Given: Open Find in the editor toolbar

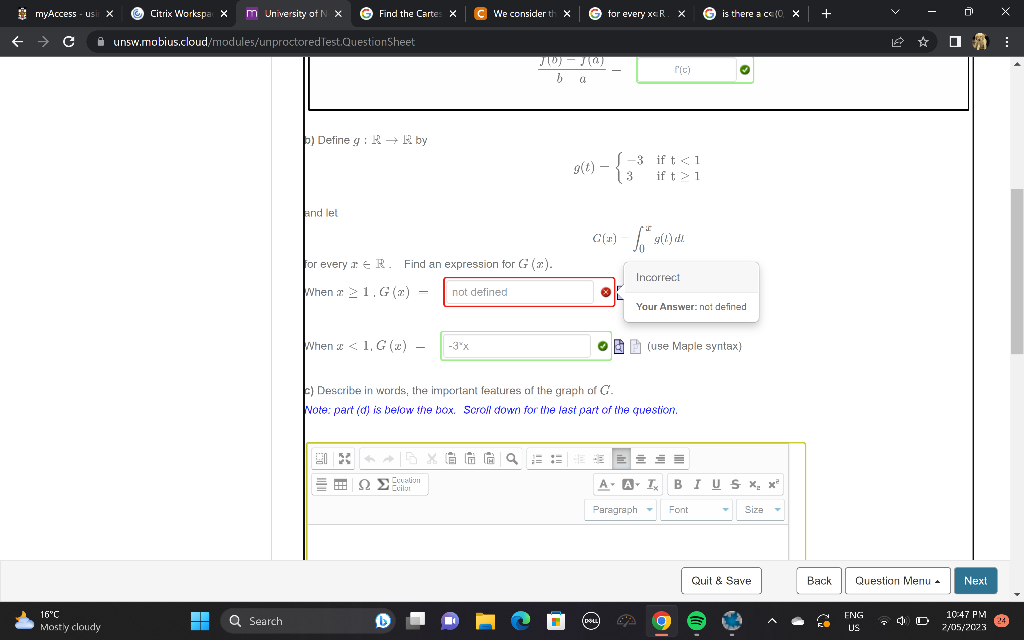Looking at the screenshot, I should tap(512, 459).
